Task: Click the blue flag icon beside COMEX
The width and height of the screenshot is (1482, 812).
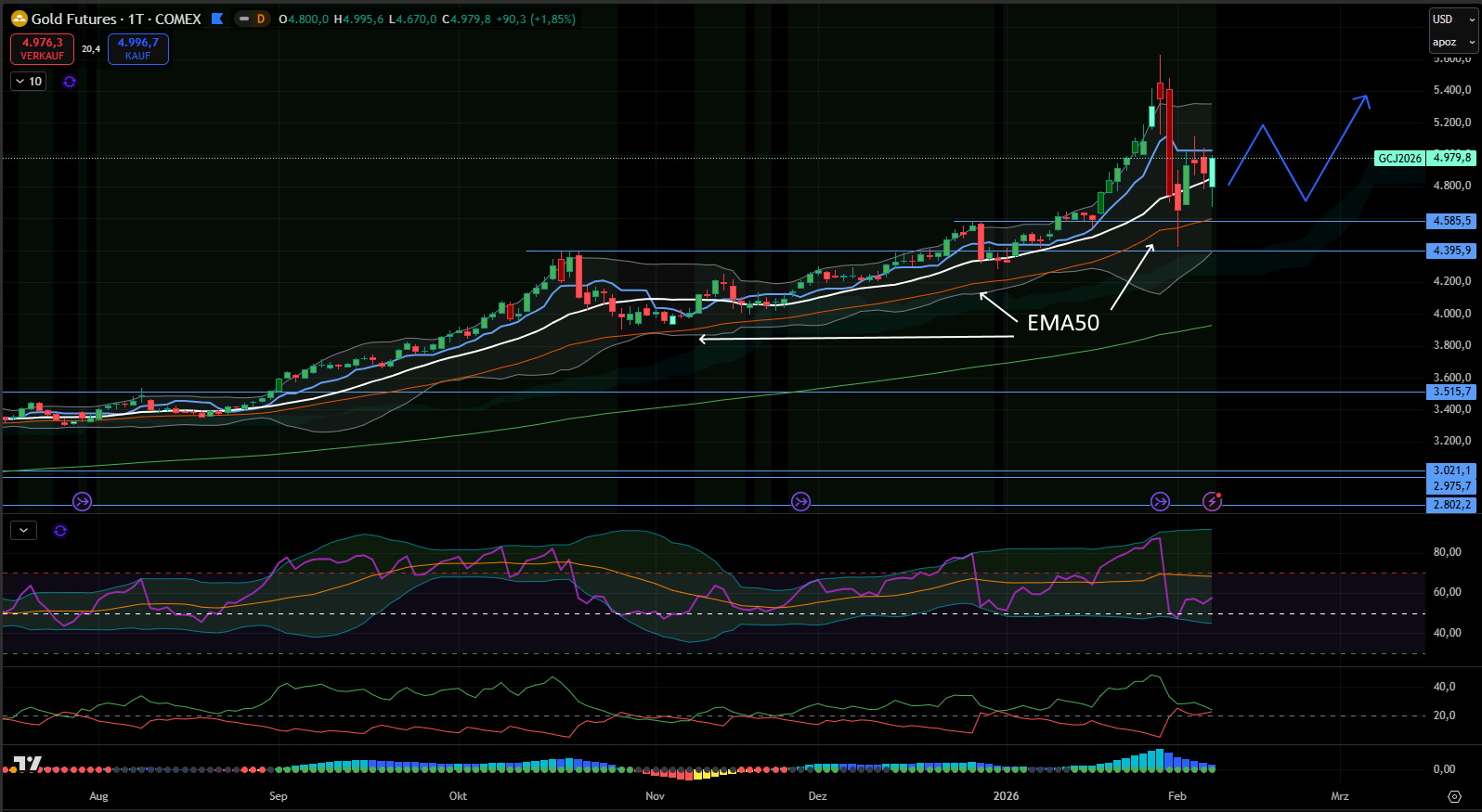Action: [x=217, y=19]
